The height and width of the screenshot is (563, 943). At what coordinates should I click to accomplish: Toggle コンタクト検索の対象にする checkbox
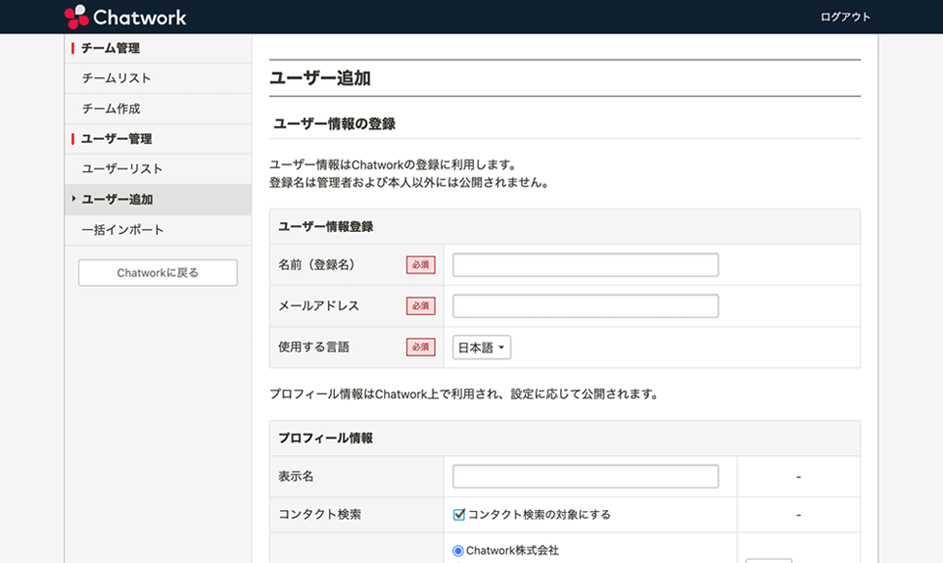coord(459,514)
